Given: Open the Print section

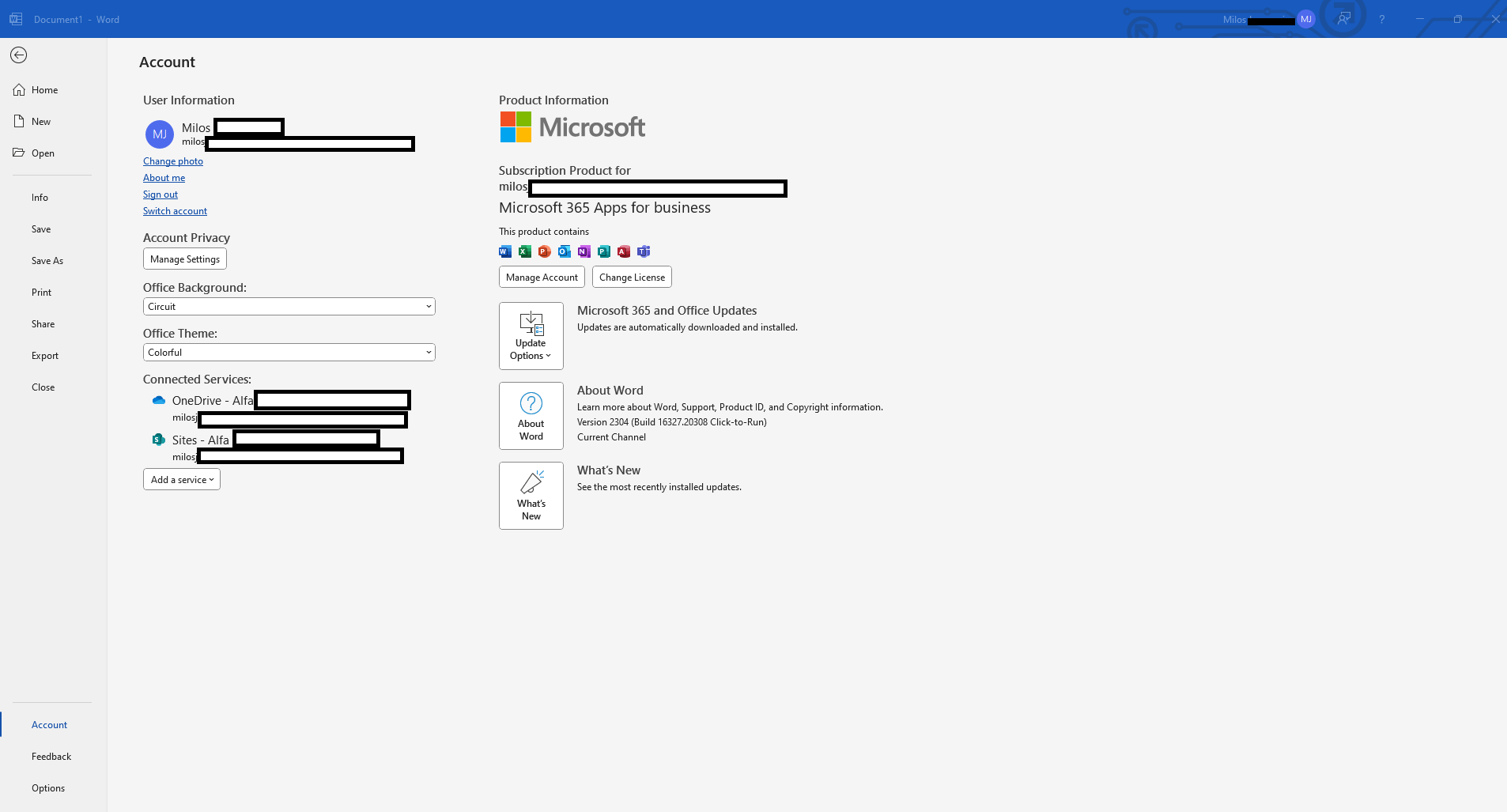Looking at the screenshot, I should tap(41, 293).
